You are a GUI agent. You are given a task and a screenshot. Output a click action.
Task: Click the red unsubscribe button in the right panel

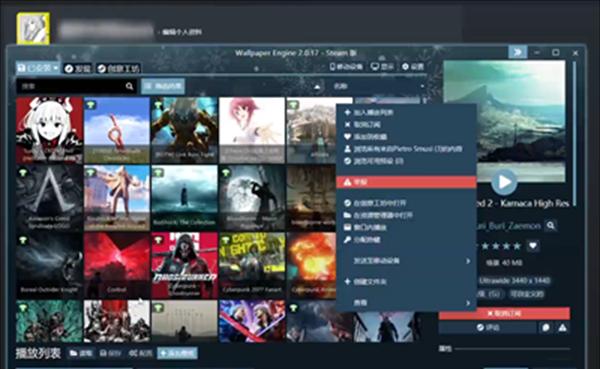click(x=504, y=313)
